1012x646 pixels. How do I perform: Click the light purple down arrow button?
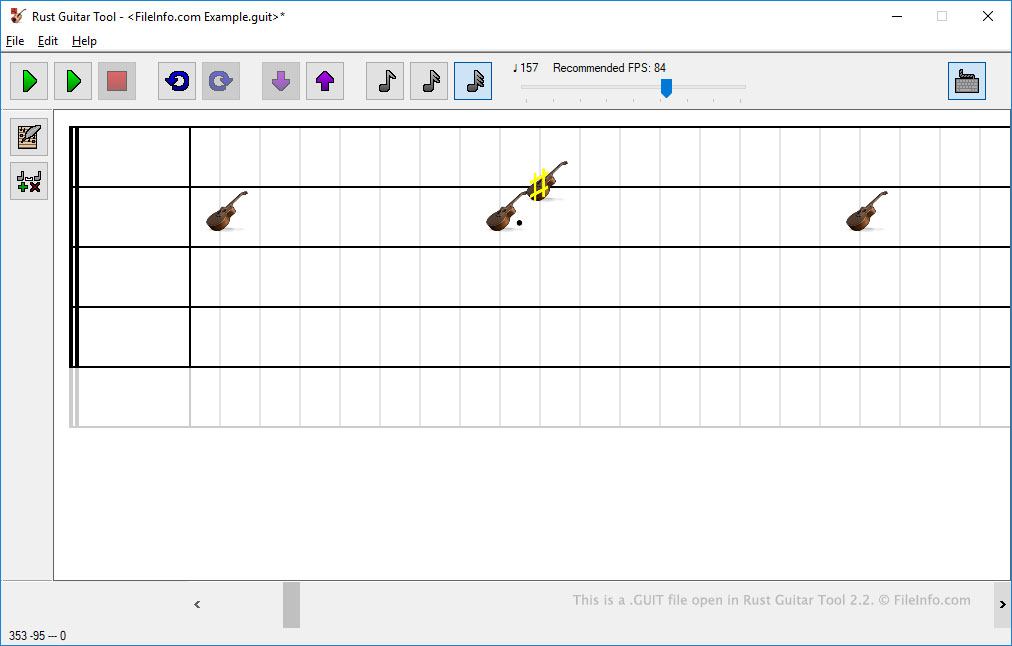coord(281,81)
